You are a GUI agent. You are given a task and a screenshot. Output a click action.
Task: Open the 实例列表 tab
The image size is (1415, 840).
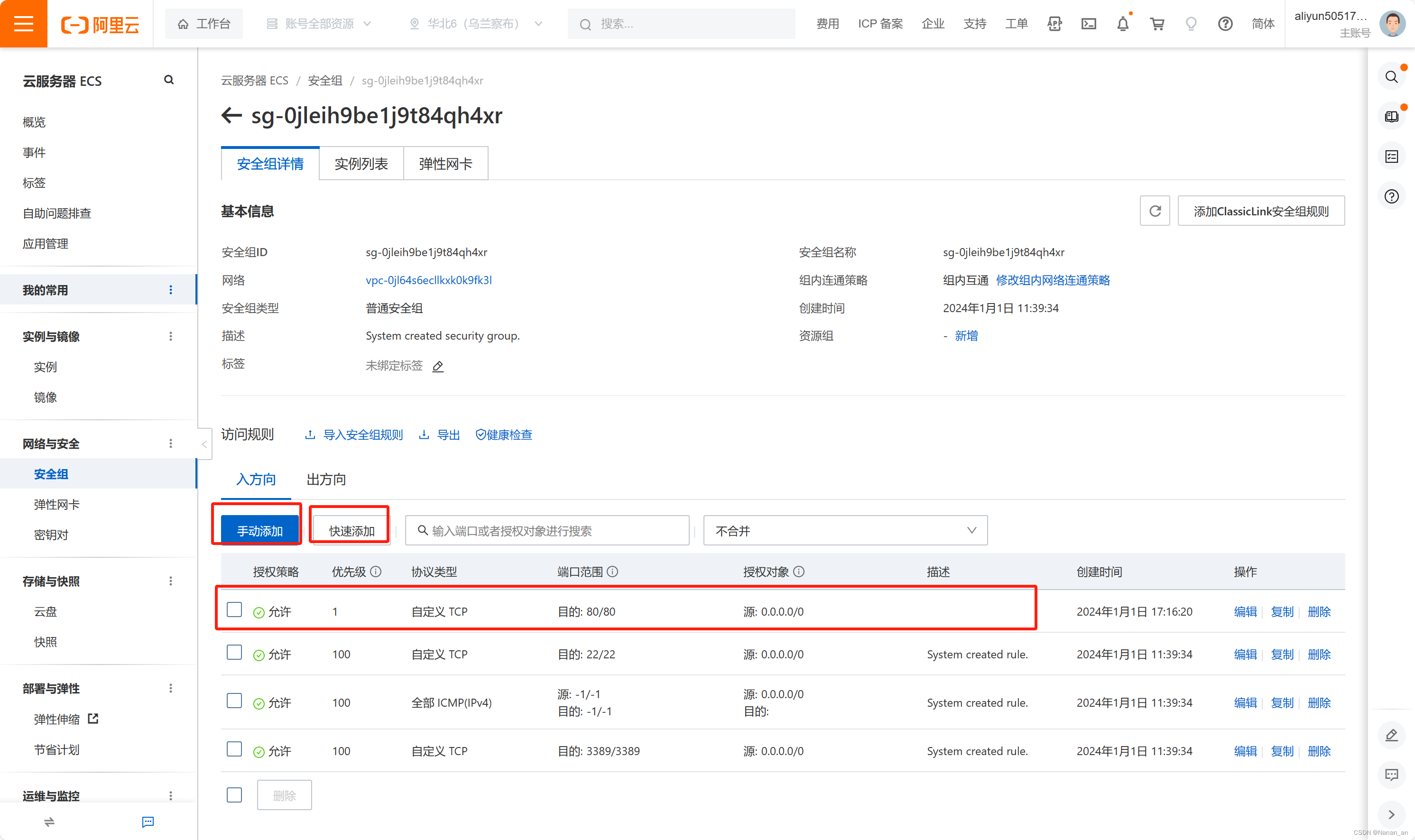pyautogui.click(x=361, y=163)
